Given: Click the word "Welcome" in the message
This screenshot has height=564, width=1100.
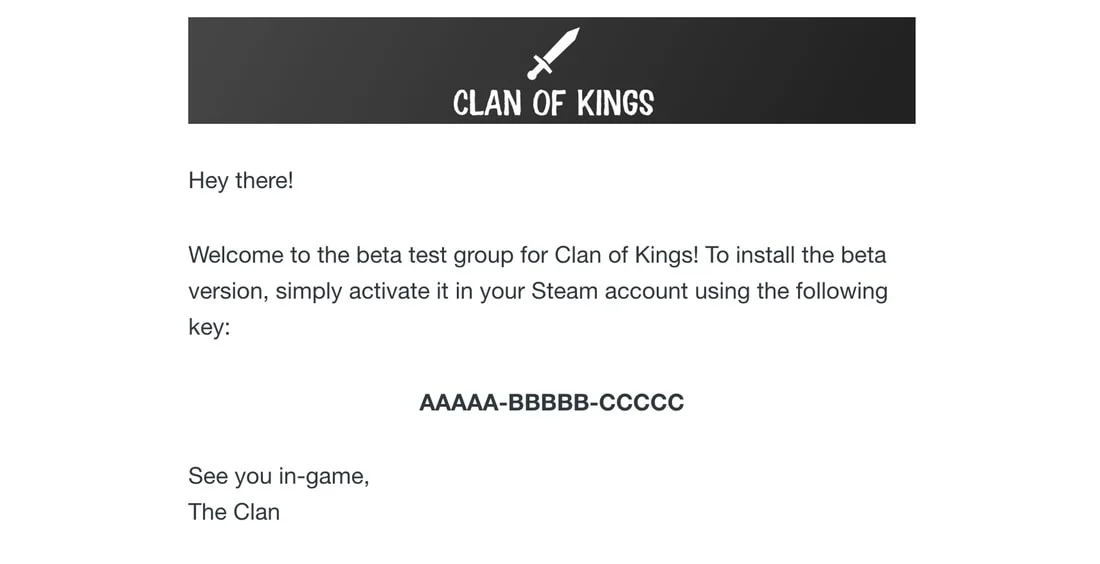Looking at the screenshot, I should [235, 255].
